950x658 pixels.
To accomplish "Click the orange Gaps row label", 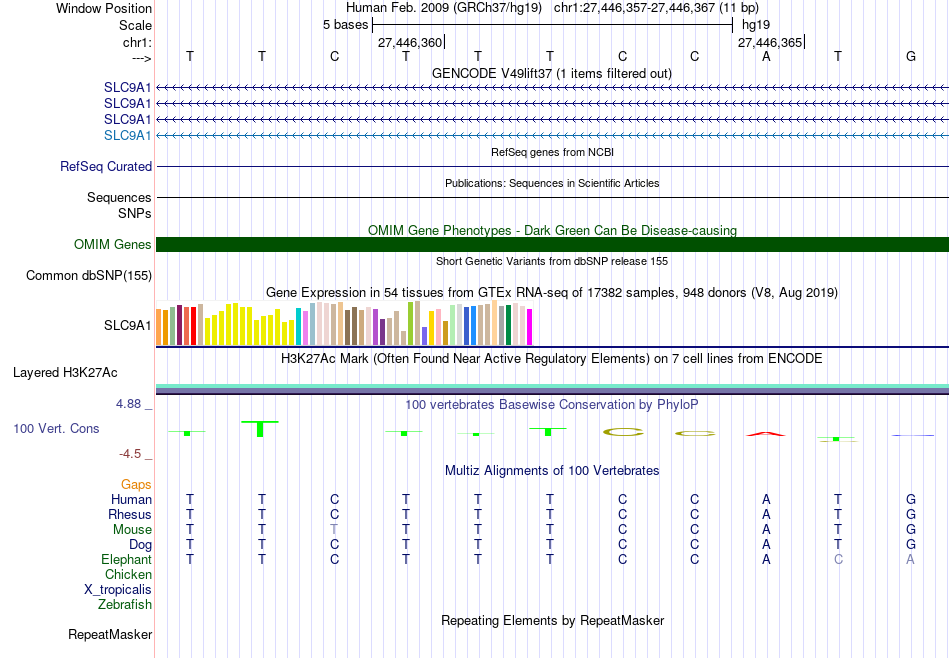I will 136,484.
